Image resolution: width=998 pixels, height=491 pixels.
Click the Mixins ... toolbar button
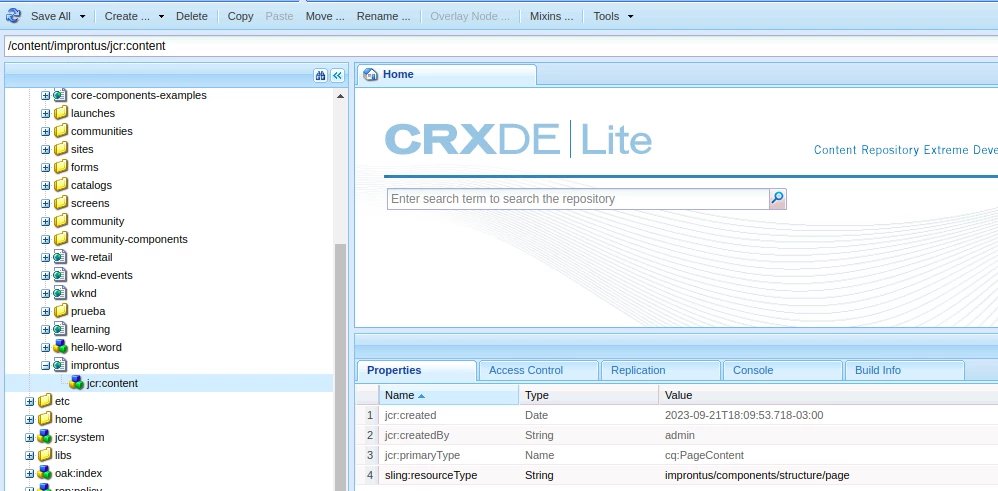551,17
